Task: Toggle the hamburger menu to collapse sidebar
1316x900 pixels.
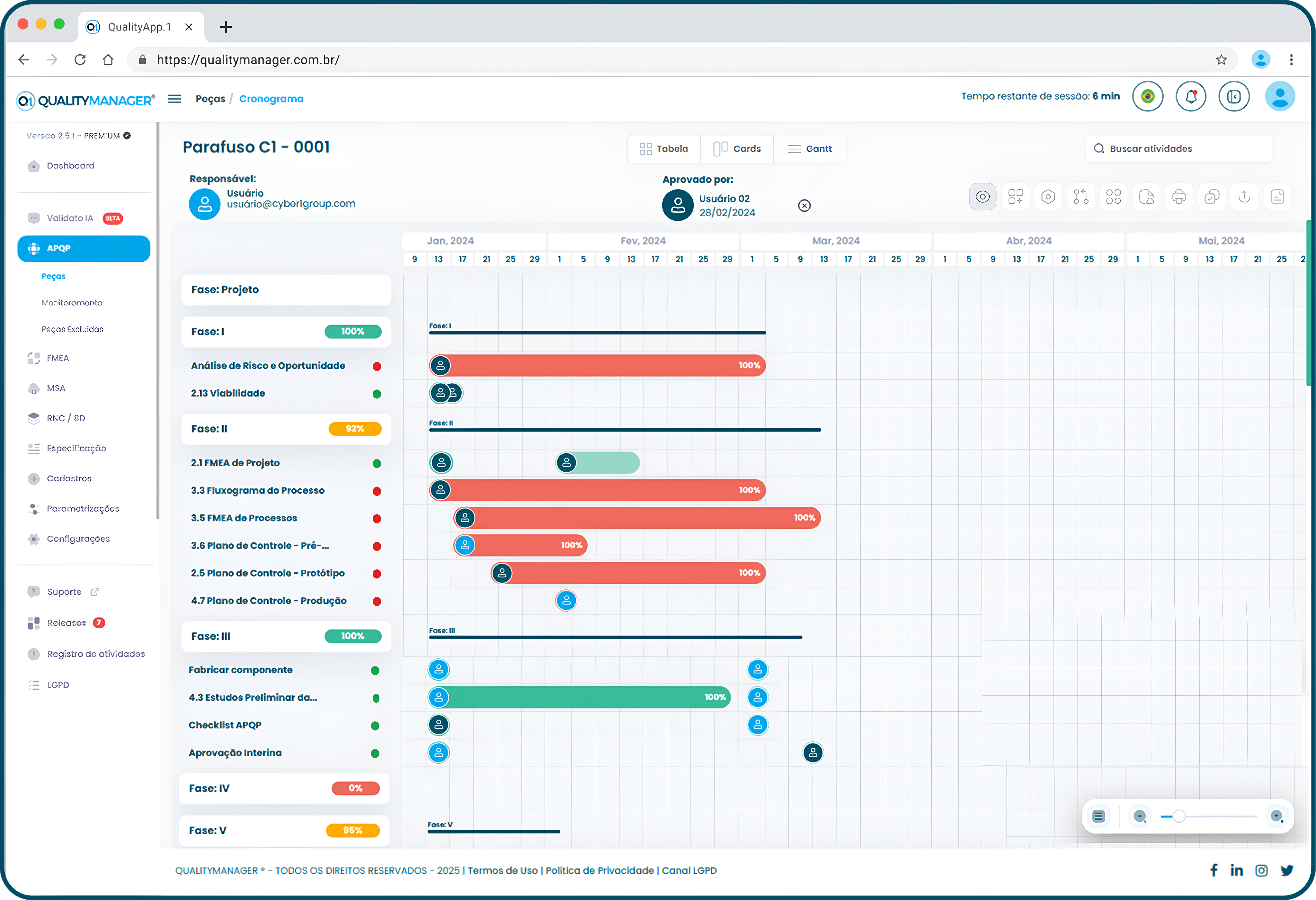Action: point(174,99)
